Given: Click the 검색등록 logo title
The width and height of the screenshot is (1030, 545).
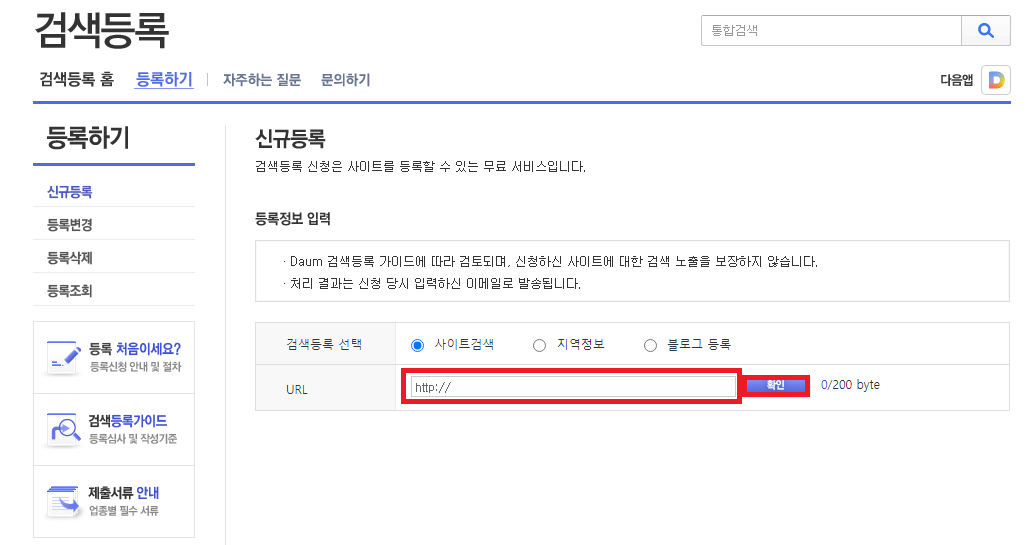Looking at the screenshot, I should click(x=102, y=30).
